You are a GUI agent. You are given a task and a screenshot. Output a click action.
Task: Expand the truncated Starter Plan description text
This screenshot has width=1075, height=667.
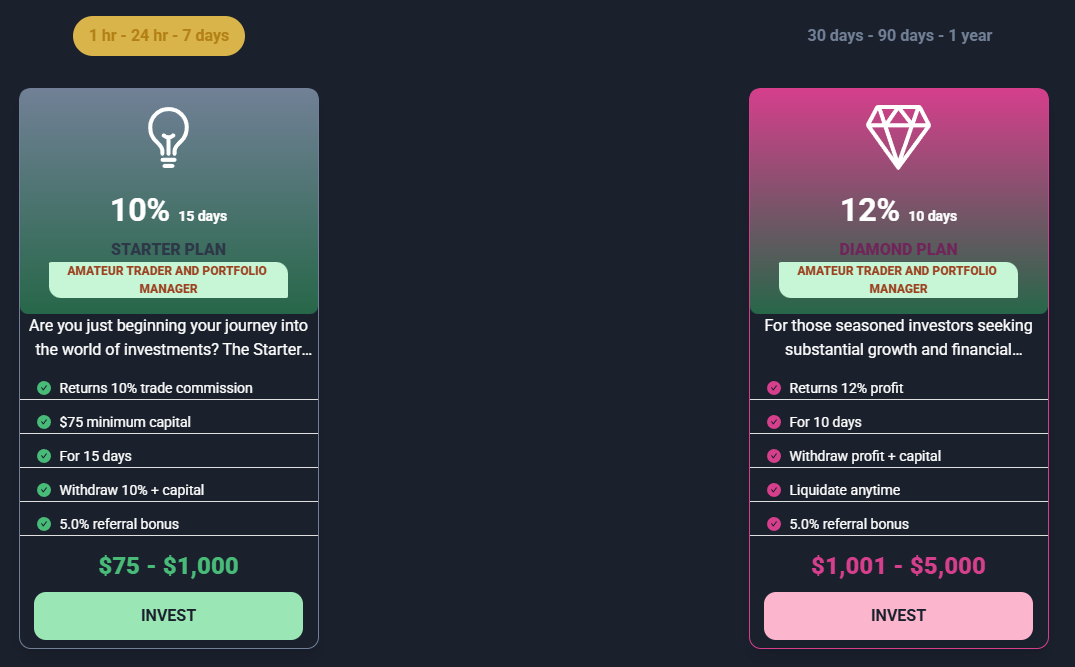169,338
